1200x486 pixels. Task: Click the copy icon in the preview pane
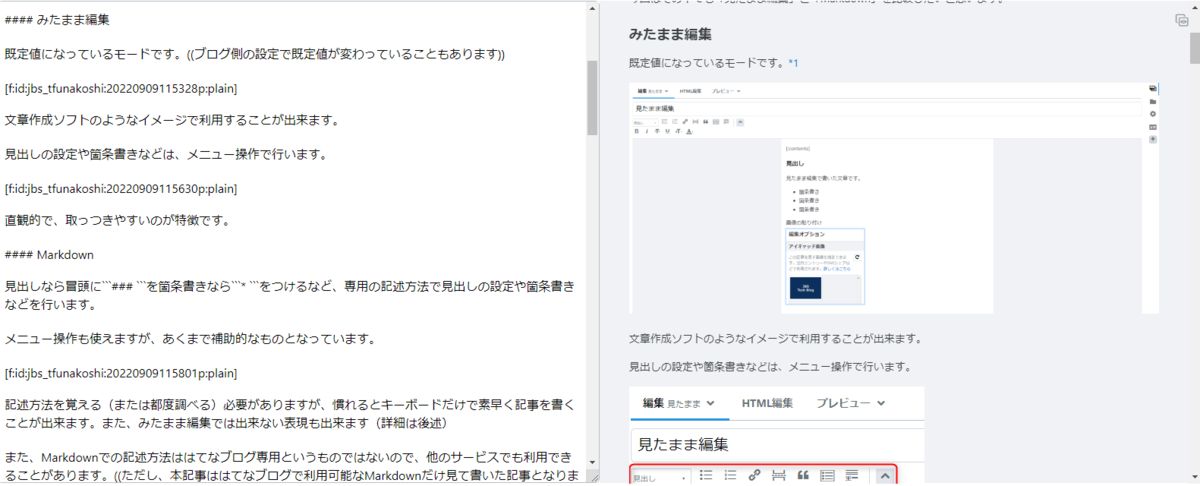1182,20
